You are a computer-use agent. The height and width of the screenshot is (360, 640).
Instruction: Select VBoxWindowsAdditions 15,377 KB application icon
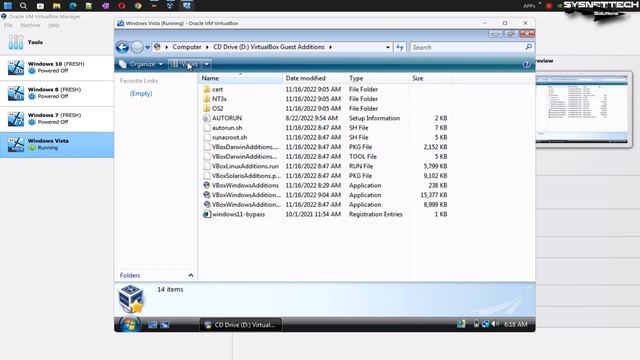pos(207,195)
